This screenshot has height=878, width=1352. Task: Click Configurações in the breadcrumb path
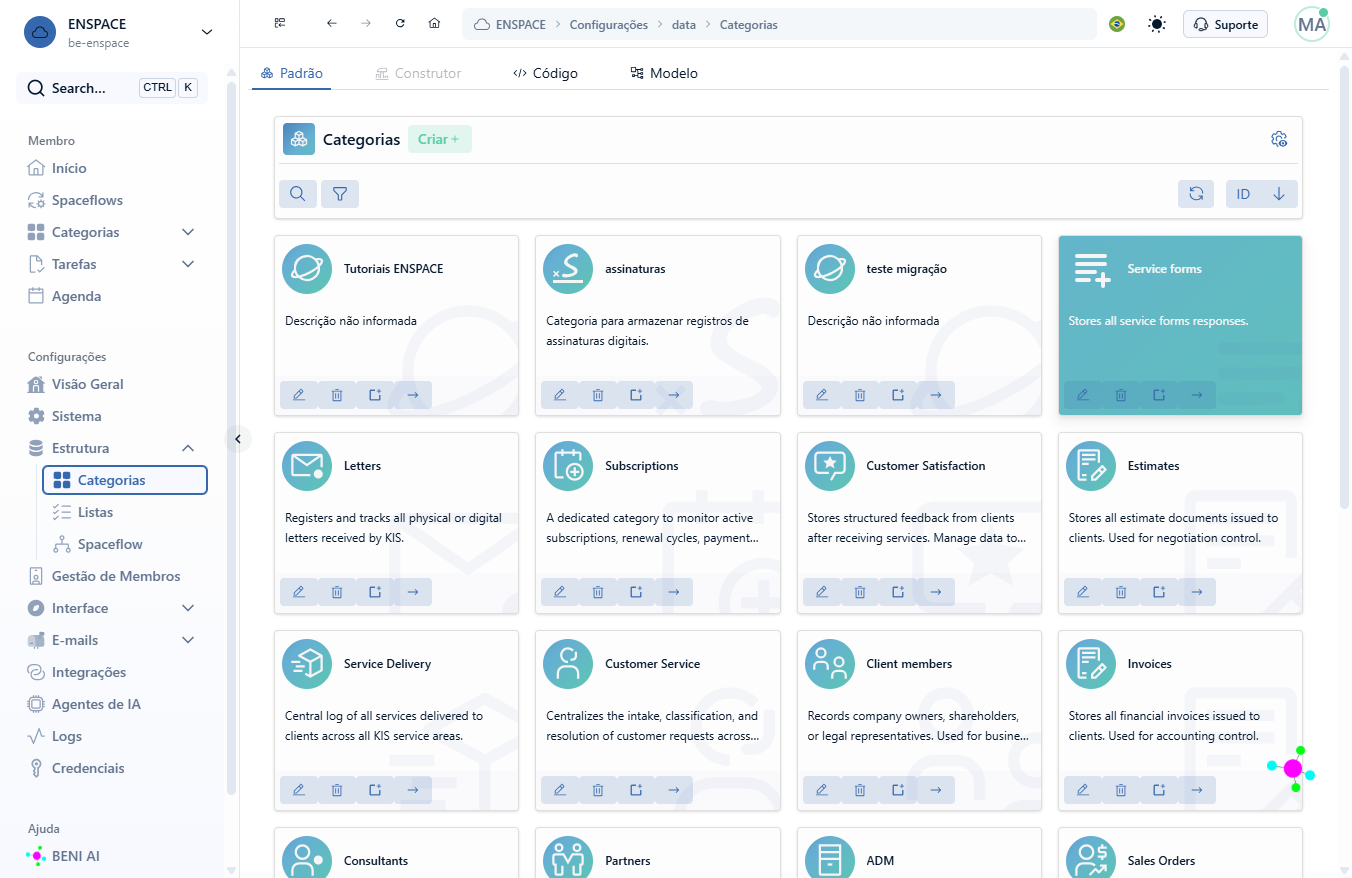pyautogui.click(x=609, y=24)
